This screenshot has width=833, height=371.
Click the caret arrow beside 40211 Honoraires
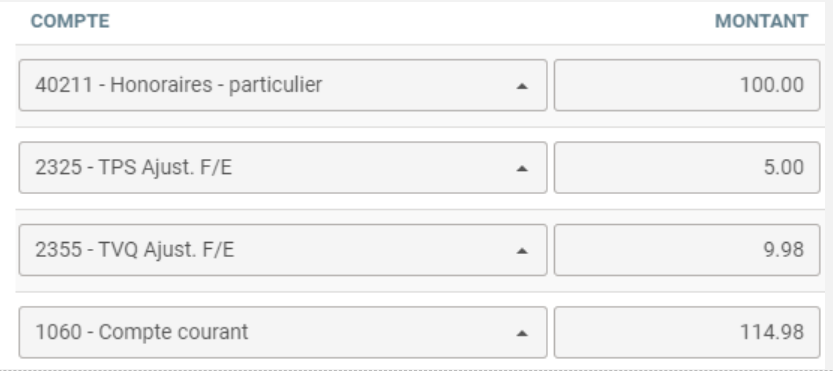pos(522,86)
